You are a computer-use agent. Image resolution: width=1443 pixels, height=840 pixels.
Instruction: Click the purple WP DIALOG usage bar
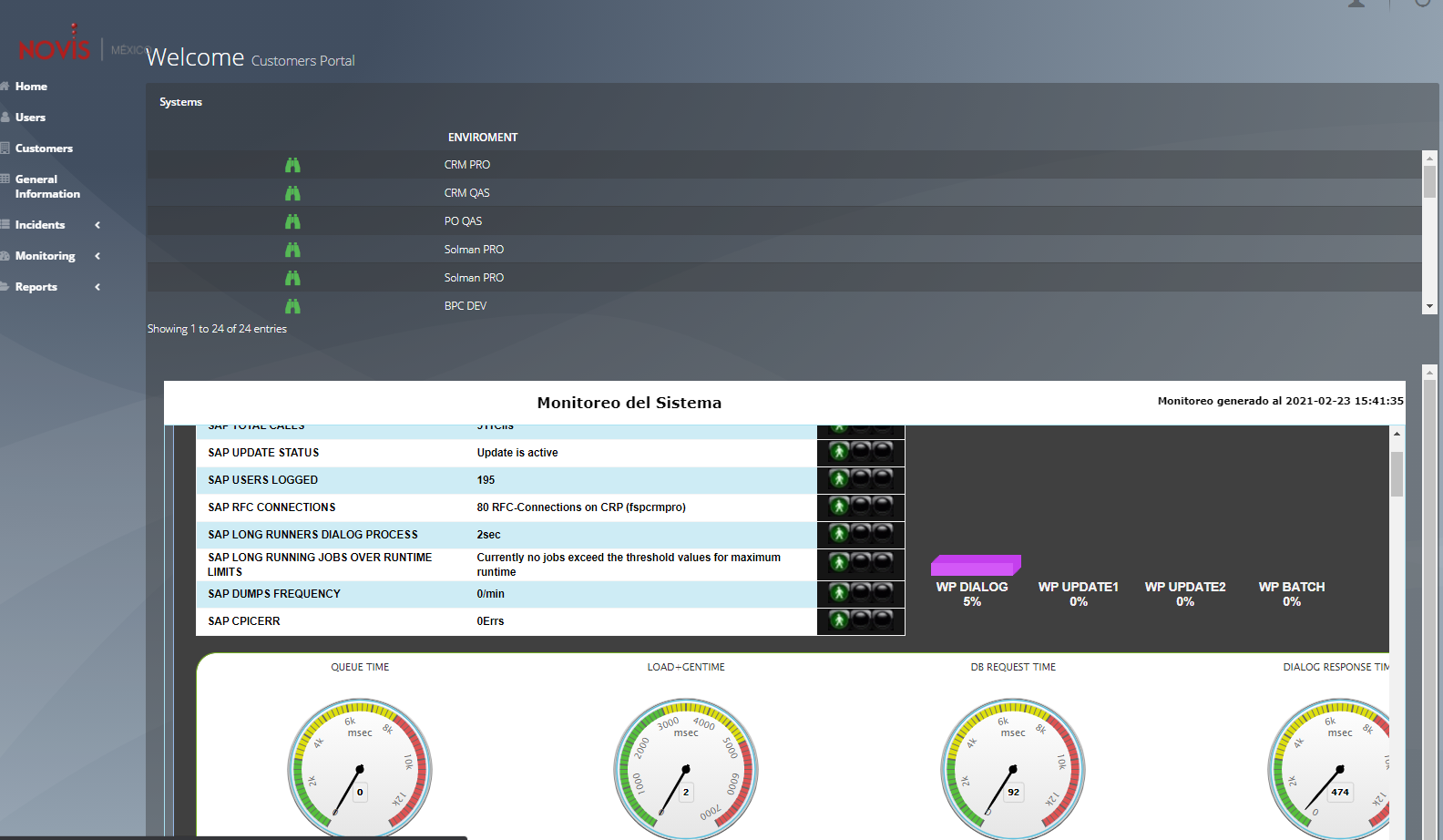975,566
